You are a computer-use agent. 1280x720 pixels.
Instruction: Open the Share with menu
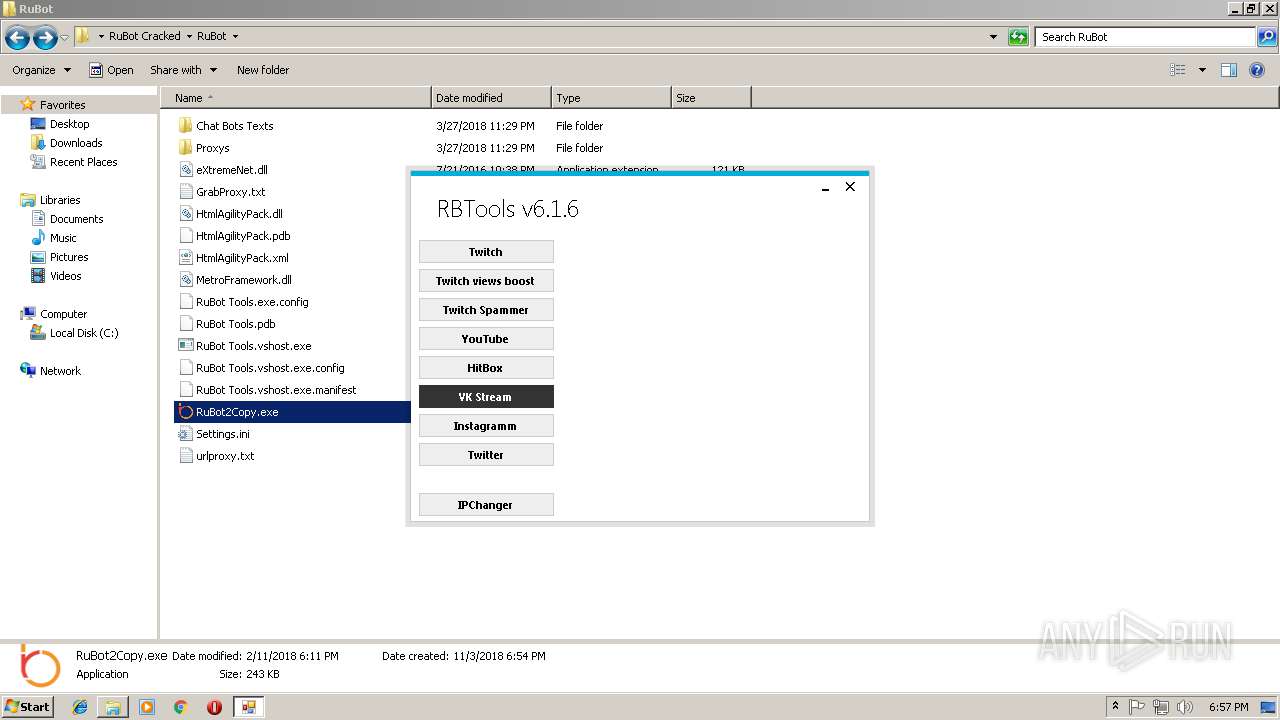[x=183, y=70]
